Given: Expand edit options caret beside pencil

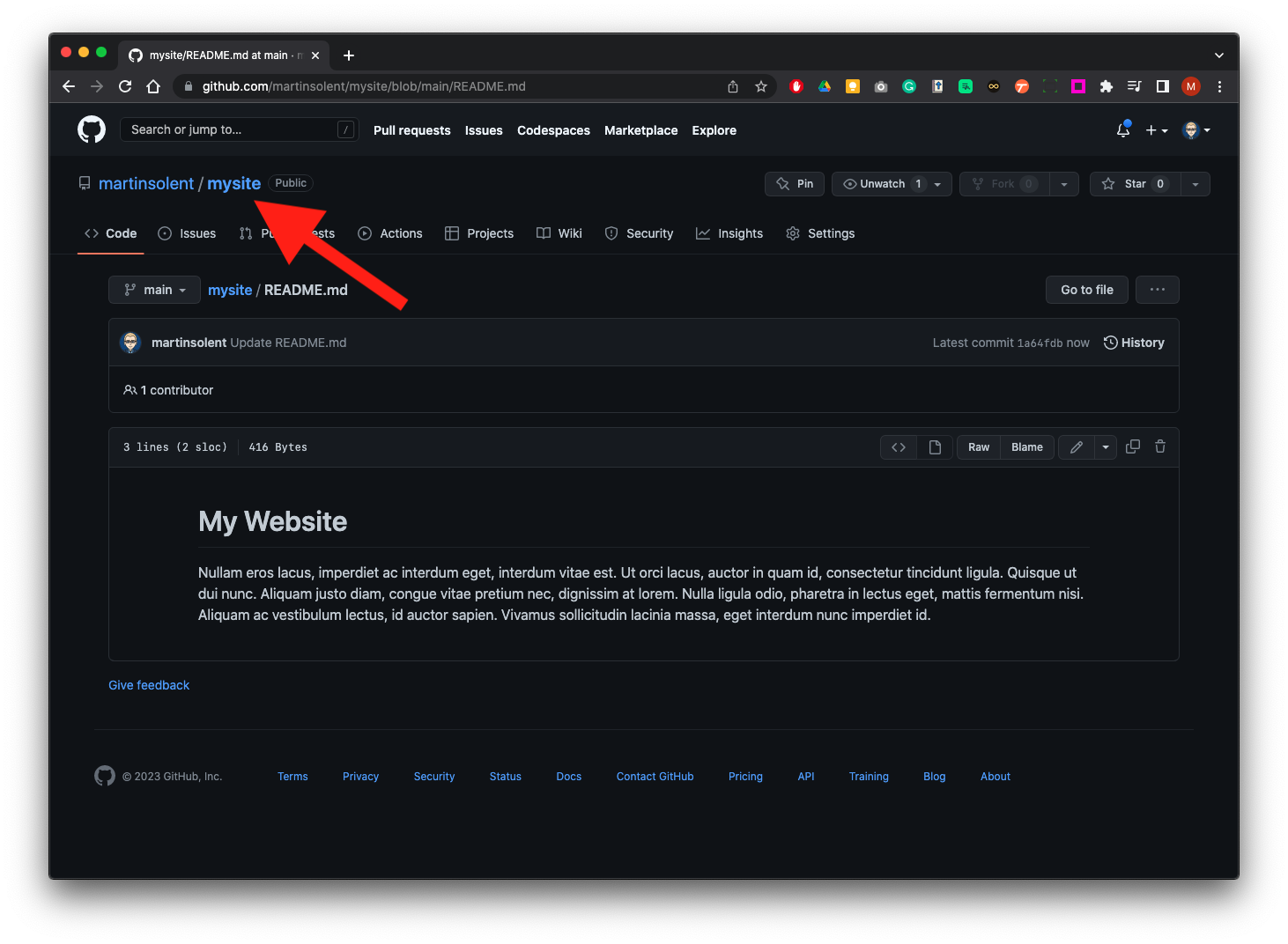Looking at the screenshot, I should [x=1106, y=447].
